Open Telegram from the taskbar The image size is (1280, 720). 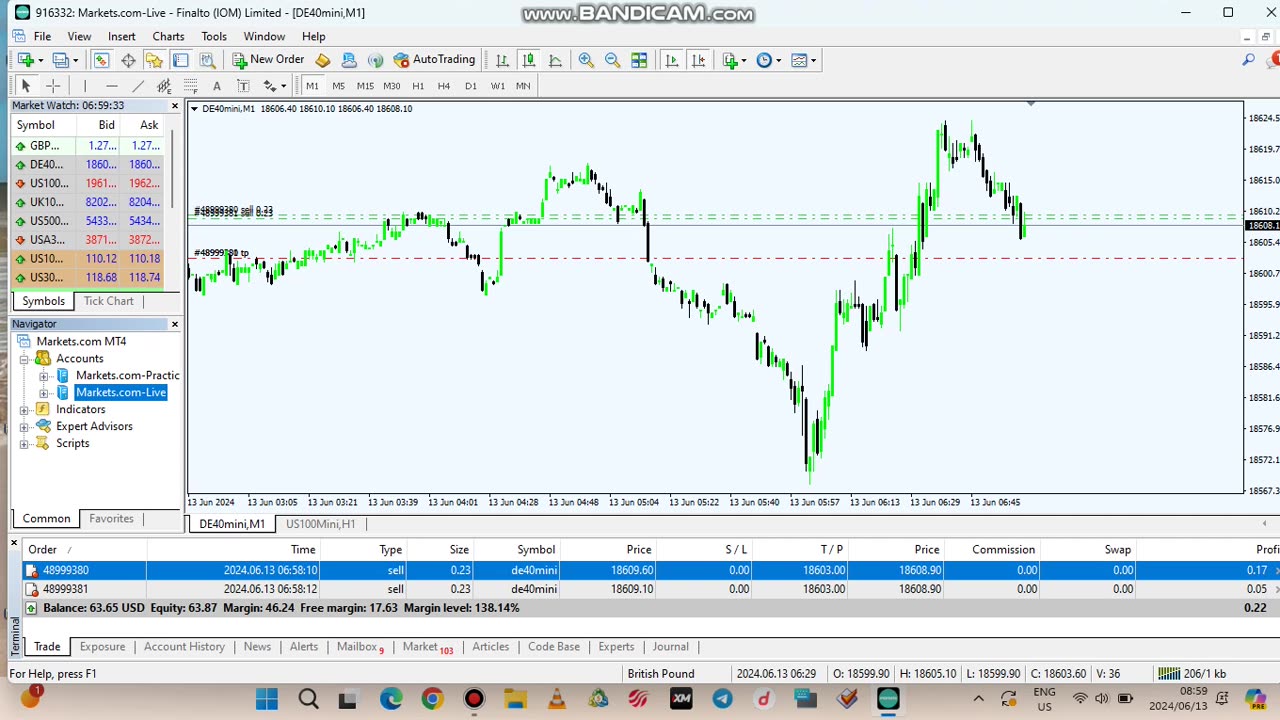pos(722,699)
